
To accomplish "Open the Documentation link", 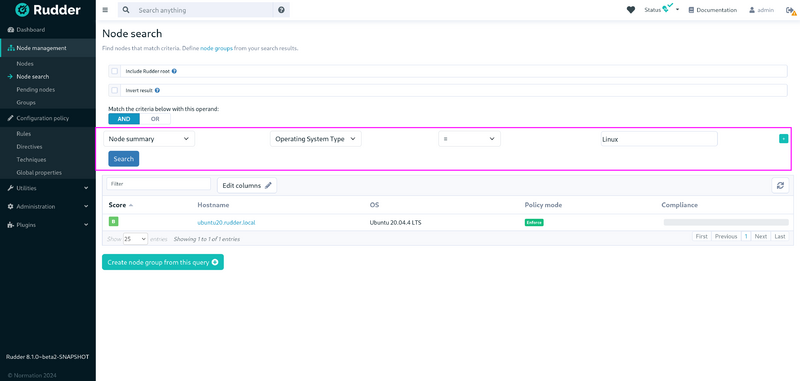I will click(712, 10).
